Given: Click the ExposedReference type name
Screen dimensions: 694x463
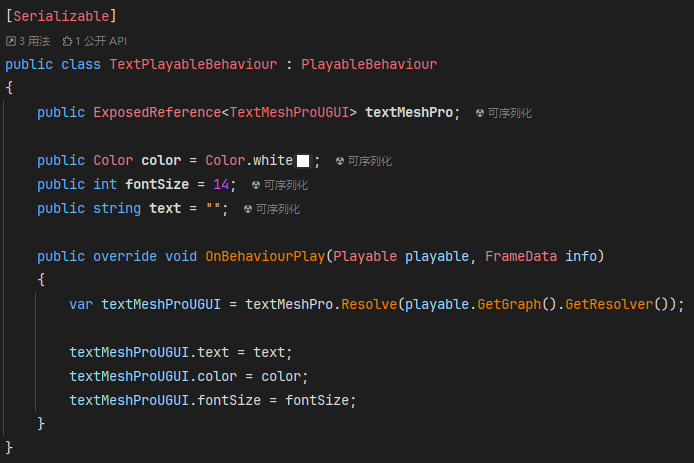Looking at the screenshot, I should coord(157,112).
